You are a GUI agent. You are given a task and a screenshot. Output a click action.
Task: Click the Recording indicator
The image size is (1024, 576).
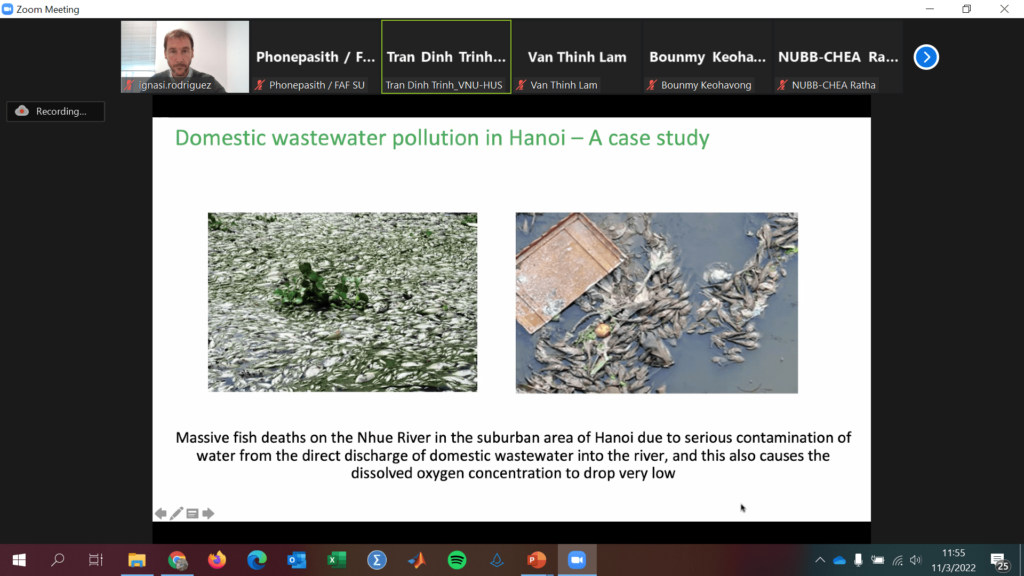(56, 112)
